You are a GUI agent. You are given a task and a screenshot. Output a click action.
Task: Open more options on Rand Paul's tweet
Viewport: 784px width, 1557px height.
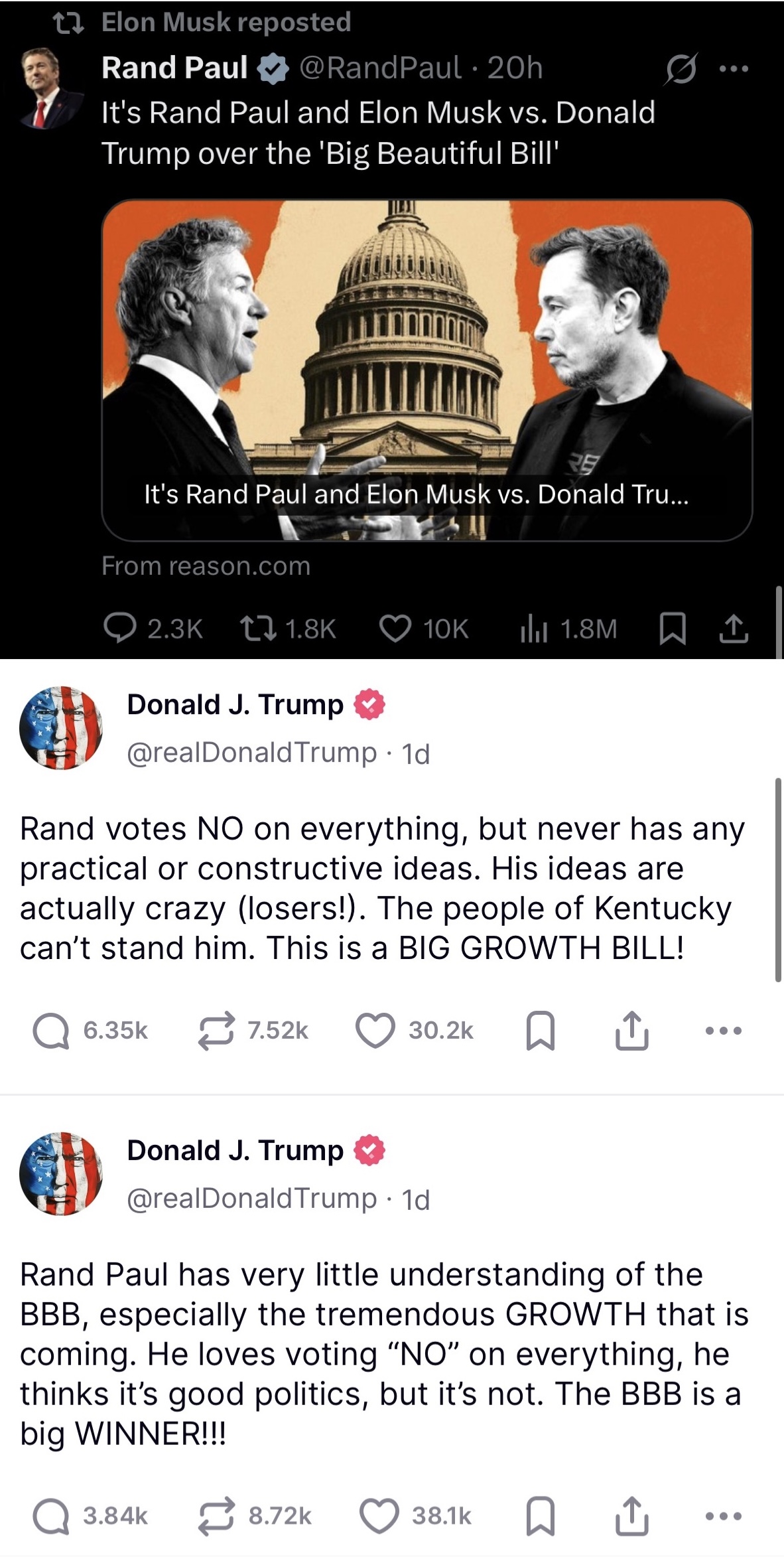(734, 68)
